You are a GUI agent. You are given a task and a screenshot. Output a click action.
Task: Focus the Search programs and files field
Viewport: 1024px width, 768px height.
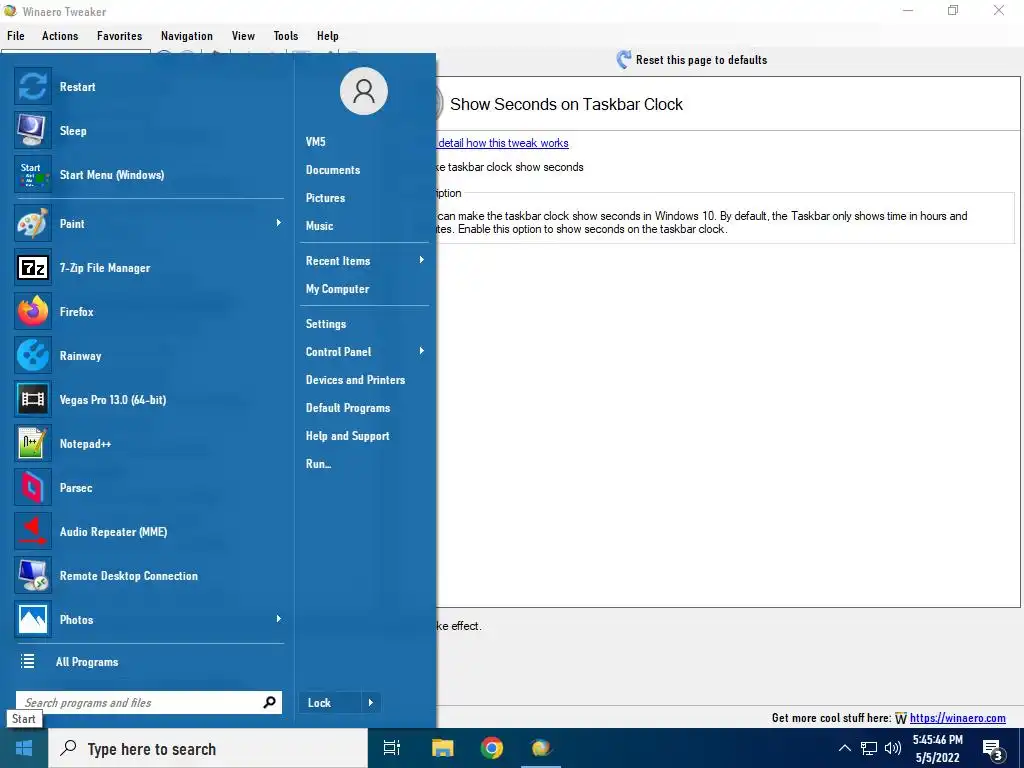pyautogui.click(x=149, y=703)
